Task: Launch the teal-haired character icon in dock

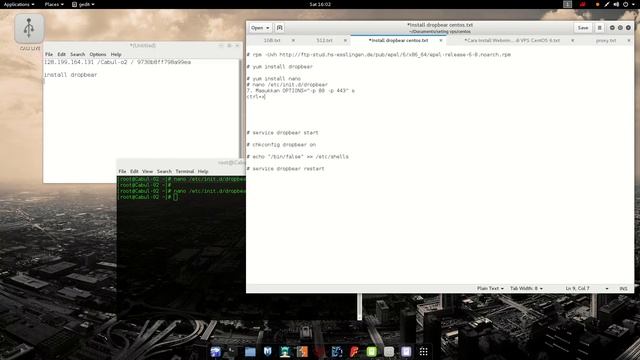Action: point(285,351)
